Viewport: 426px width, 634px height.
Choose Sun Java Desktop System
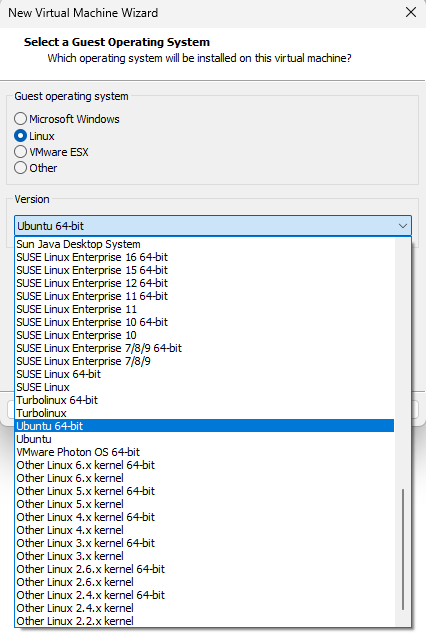coord(205,244)
